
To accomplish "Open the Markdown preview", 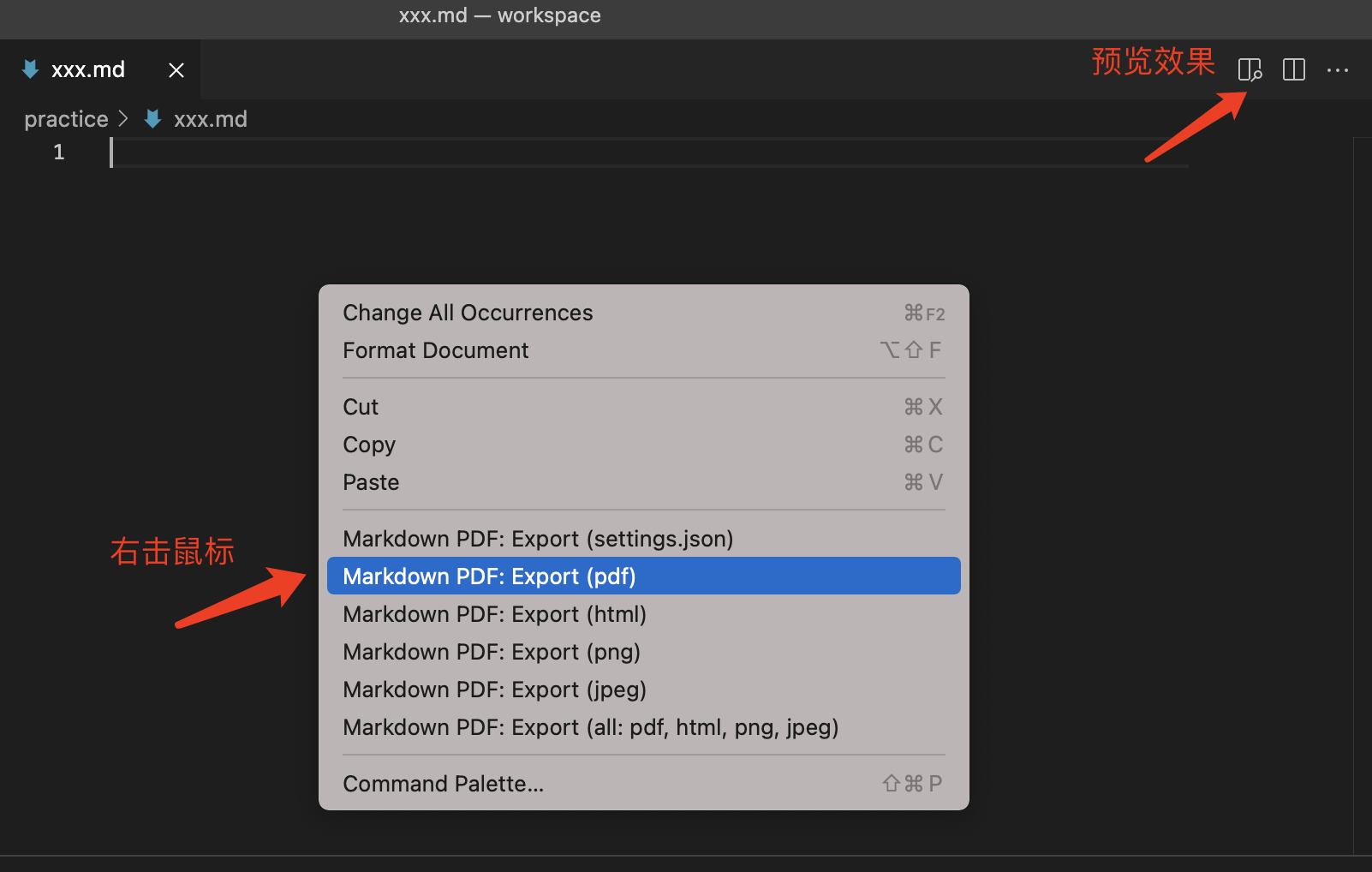I will click(1250, 69).
